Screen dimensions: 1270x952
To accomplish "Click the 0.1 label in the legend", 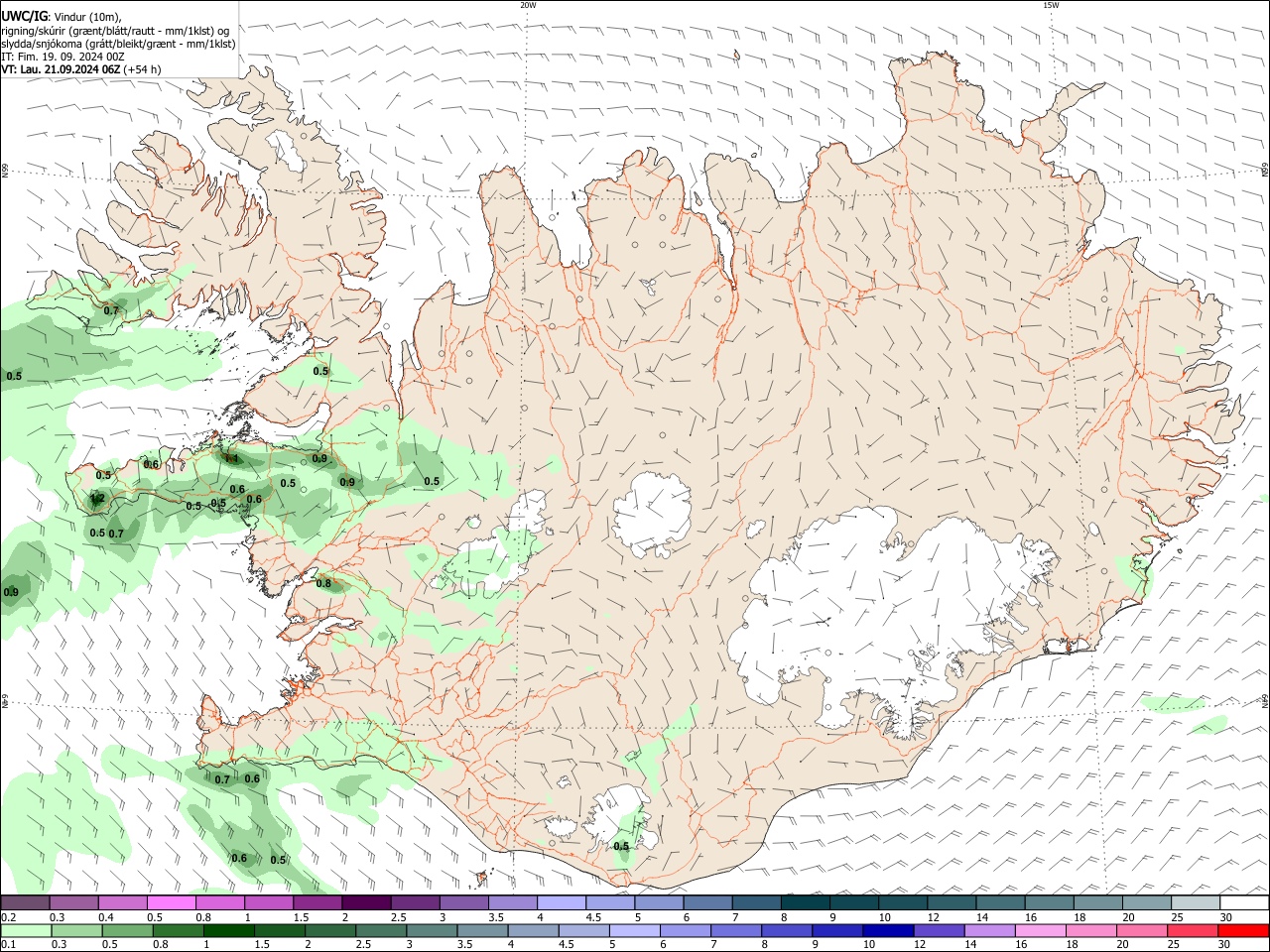I will click(x=8, y=945).
